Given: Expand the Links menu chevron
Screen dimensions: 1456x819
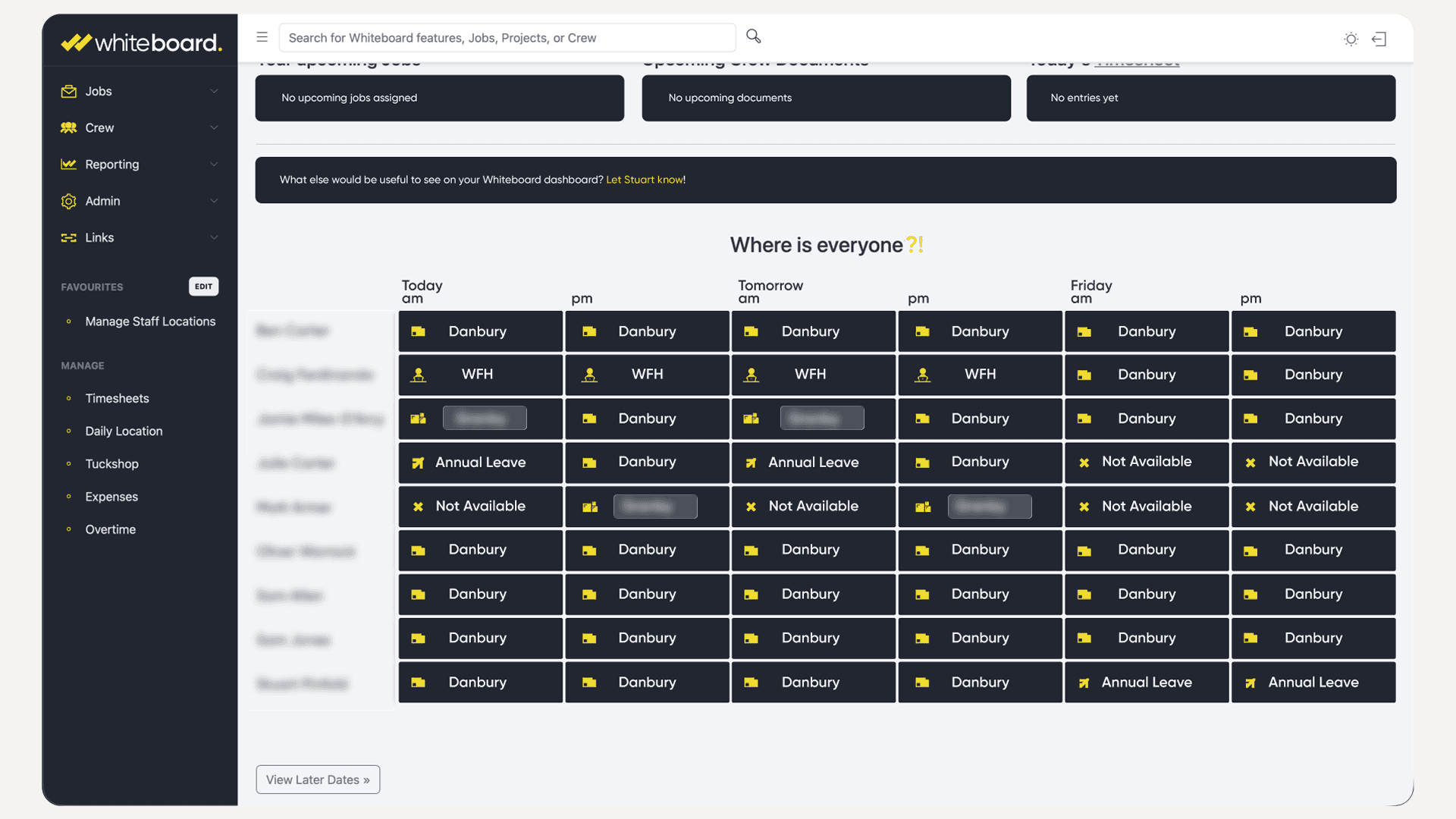Looking at the screenshot, I should [214, 237].
